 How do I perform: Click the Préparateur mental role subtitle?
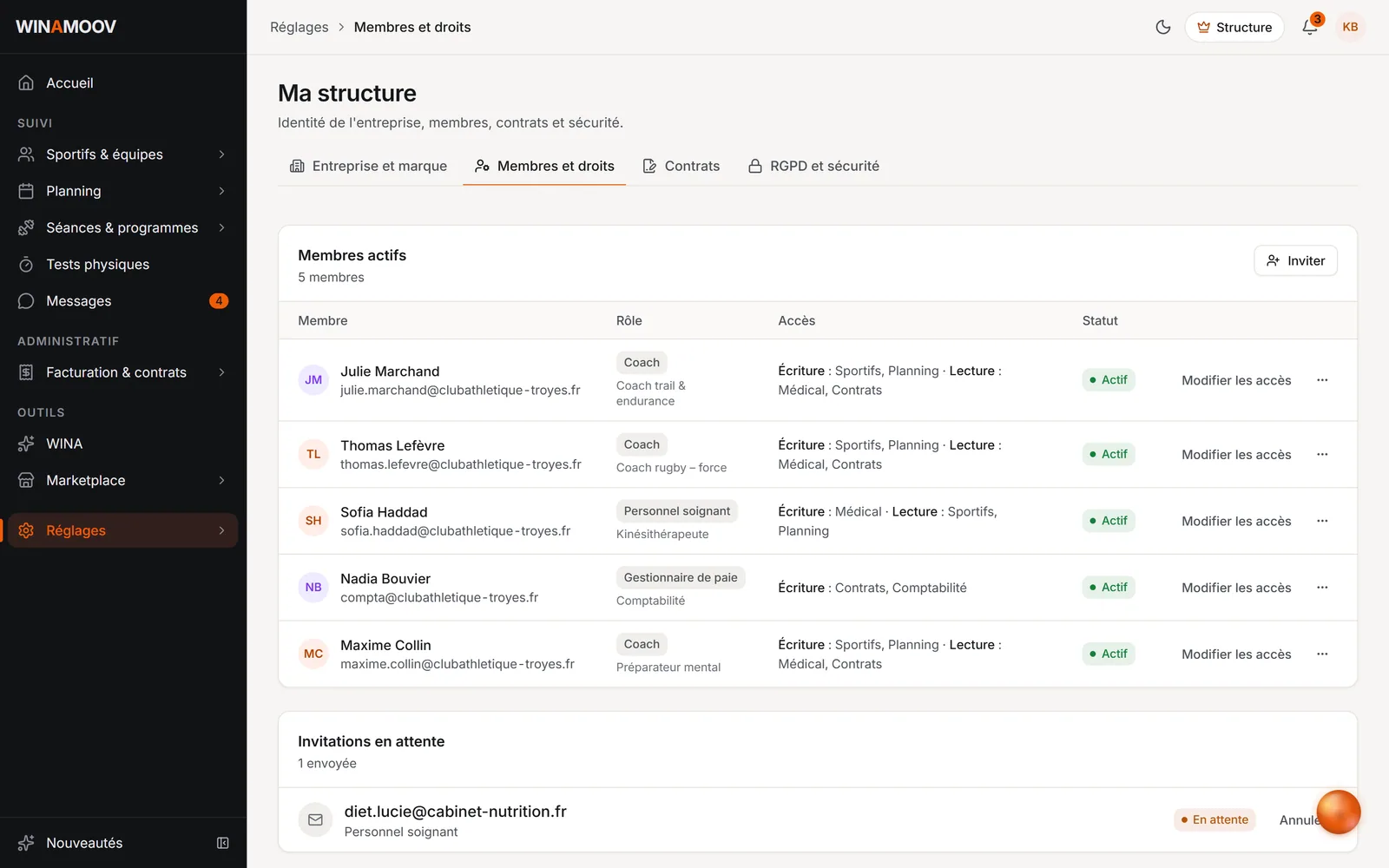pos(668,667)
